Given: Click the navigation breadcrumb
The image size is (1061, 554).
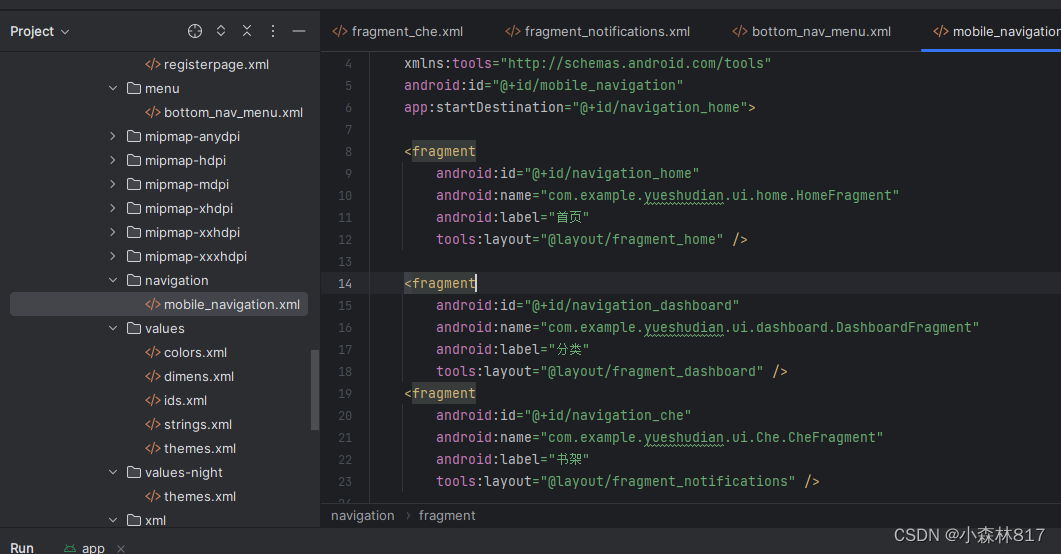Looking at the screenshot, I should (363, 515).
